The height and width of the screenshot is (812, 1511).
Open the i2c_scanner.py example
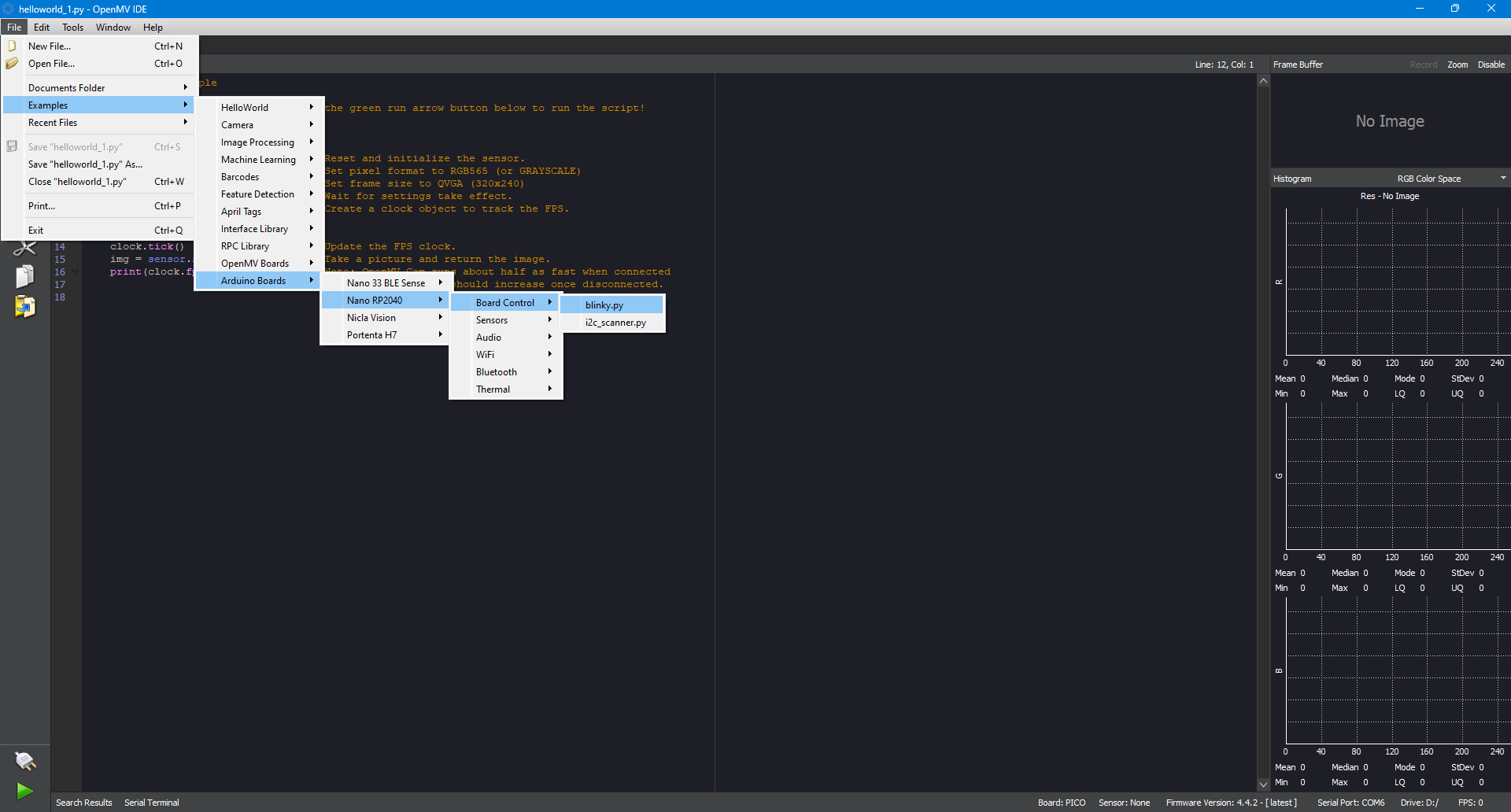612,323
